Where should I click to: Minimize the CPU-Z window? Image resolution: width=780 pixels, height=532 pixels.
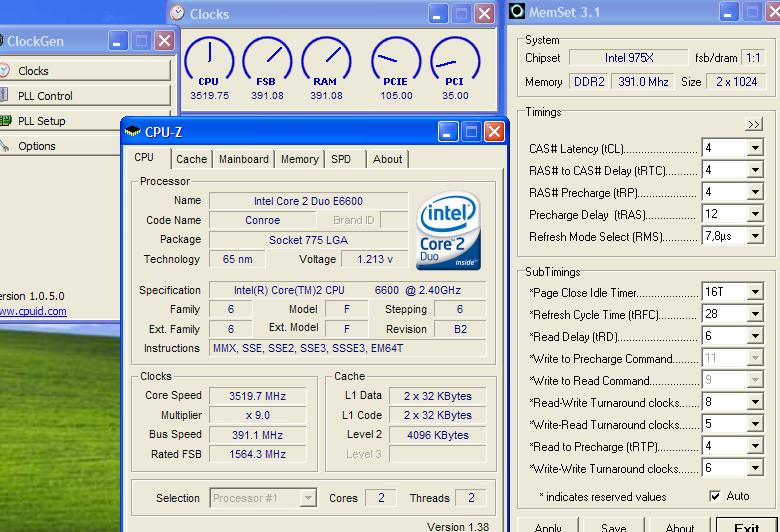tap(448, 132)
